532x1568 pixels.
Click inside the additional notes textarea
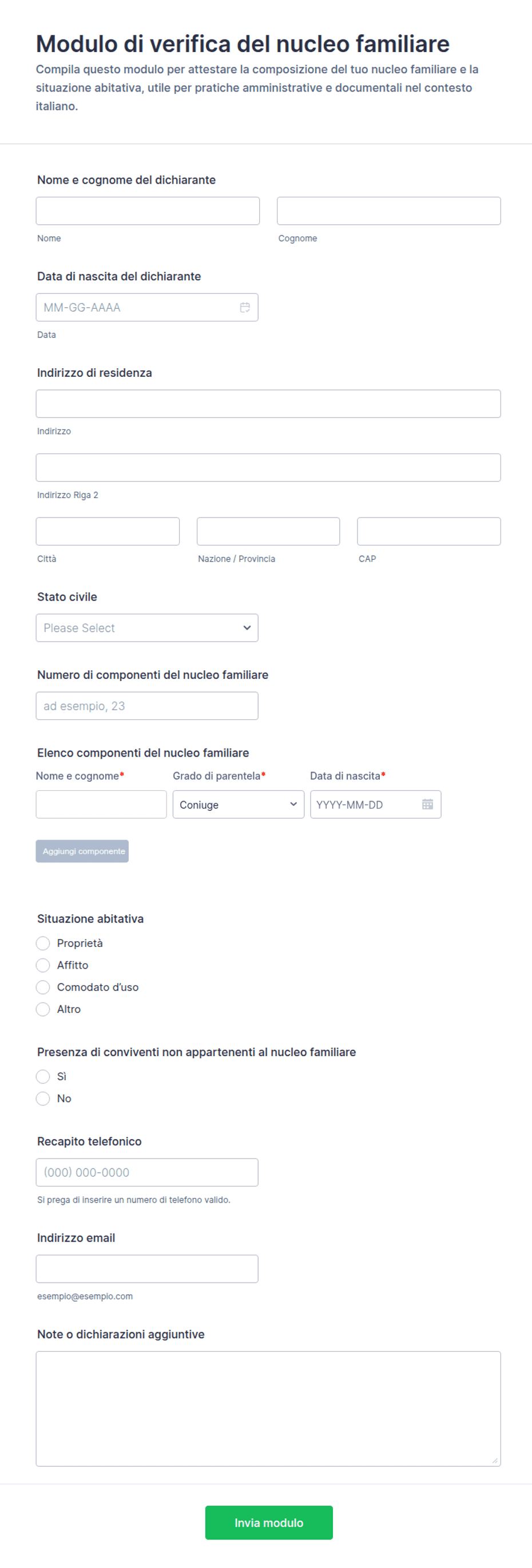(x=268, y=1408)
